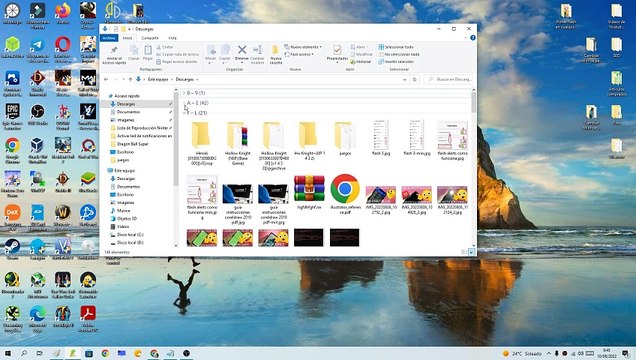The image size is (636, 360).
Task: Click the Windows Start button
Action: click(x=8, y=353)
